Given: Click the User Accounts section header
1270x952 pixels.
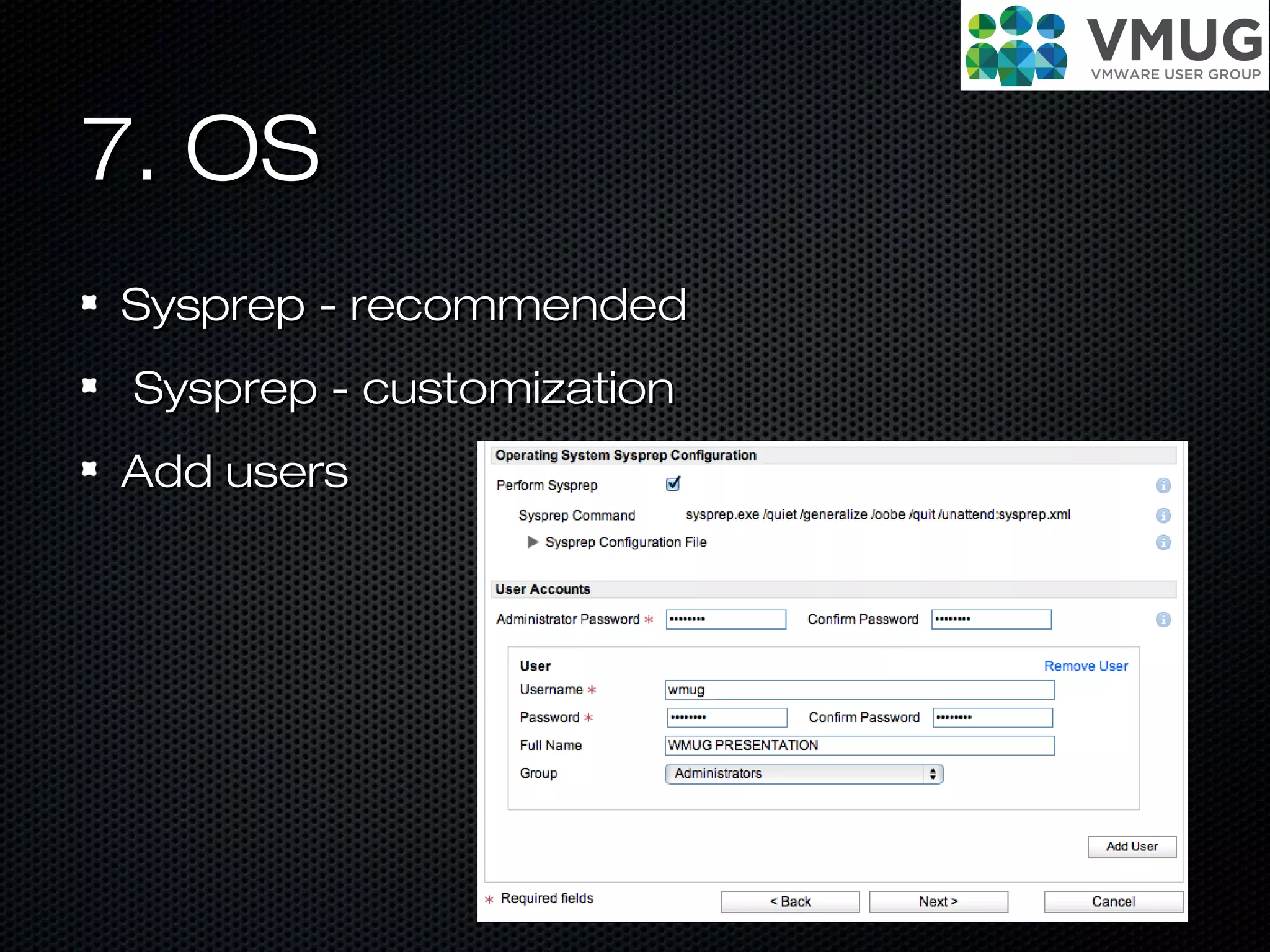Looking at the screenshot, I should [x=833, y=589].
